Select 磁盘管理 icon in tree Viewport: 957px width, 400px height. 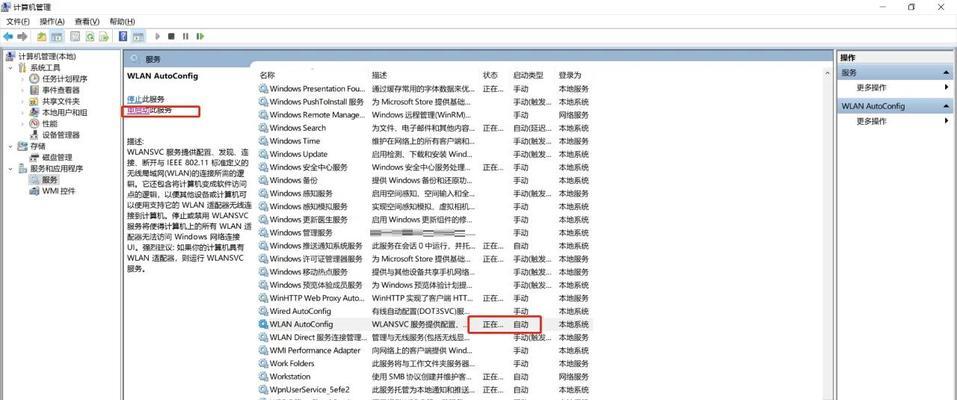(35, 158)
